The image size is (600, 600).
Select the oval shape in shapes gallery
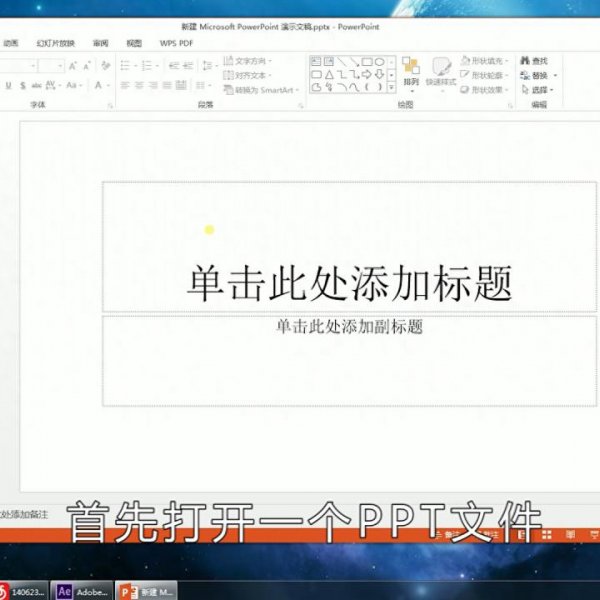(380, 61)
